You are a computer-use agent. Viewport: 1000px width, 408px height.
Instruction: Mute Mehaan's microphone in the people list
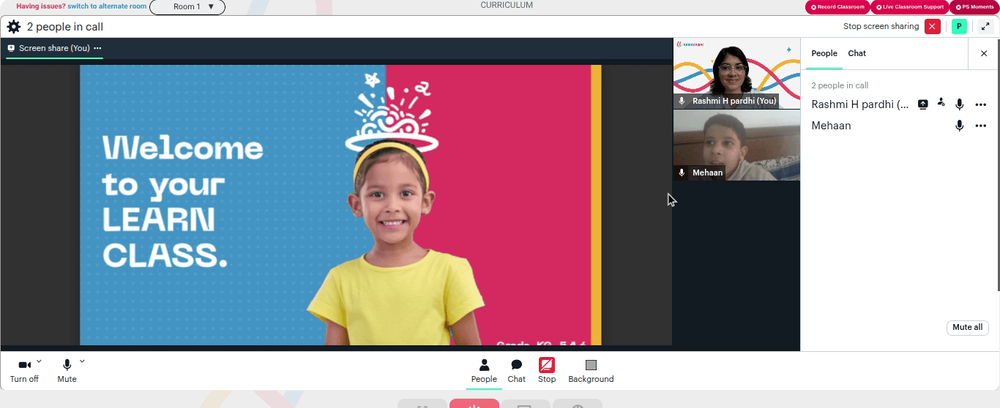point(959,126)
